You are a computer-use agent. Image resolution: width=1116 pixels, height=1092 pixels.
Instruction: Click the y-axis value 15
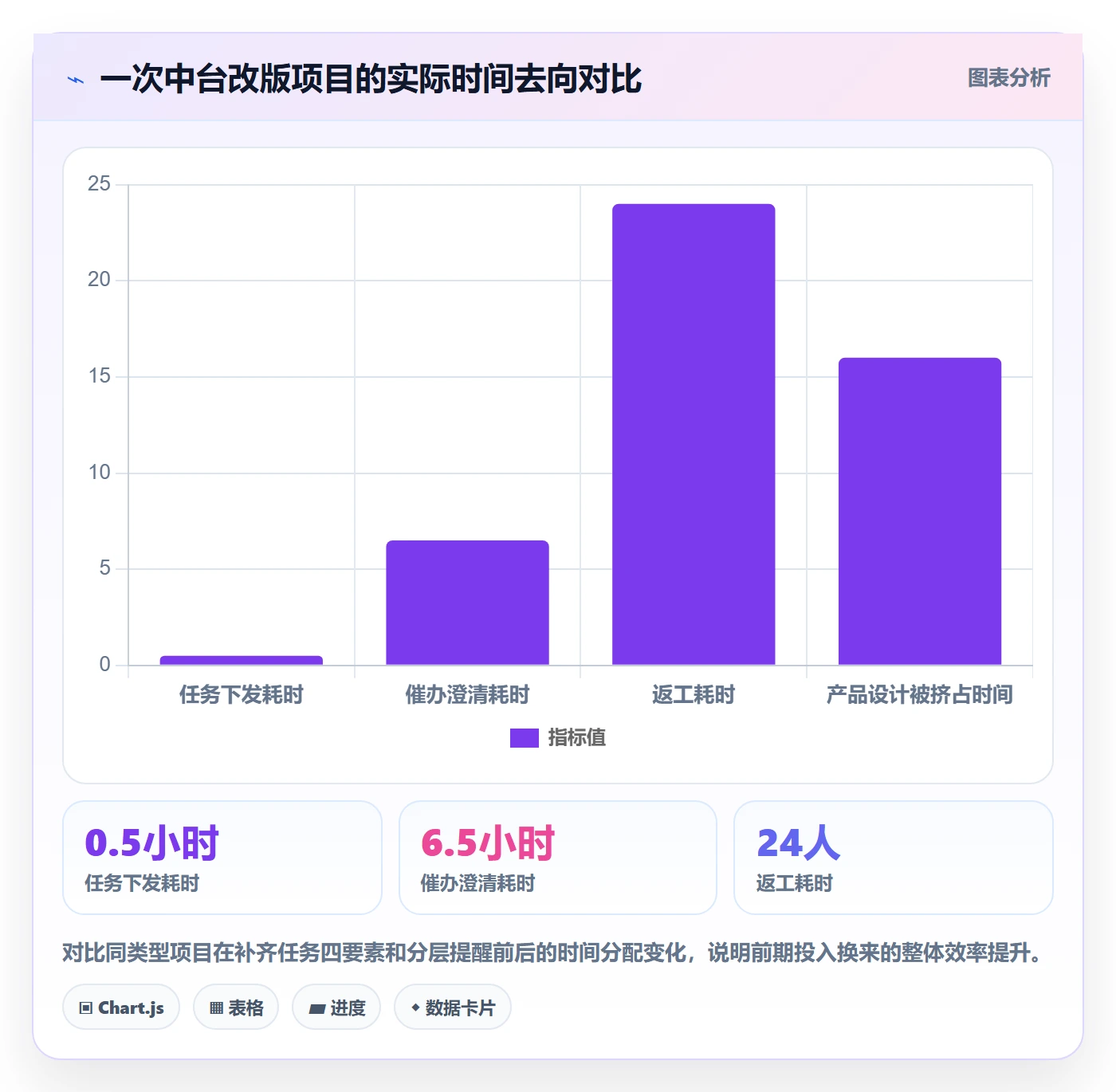[100, 376]
